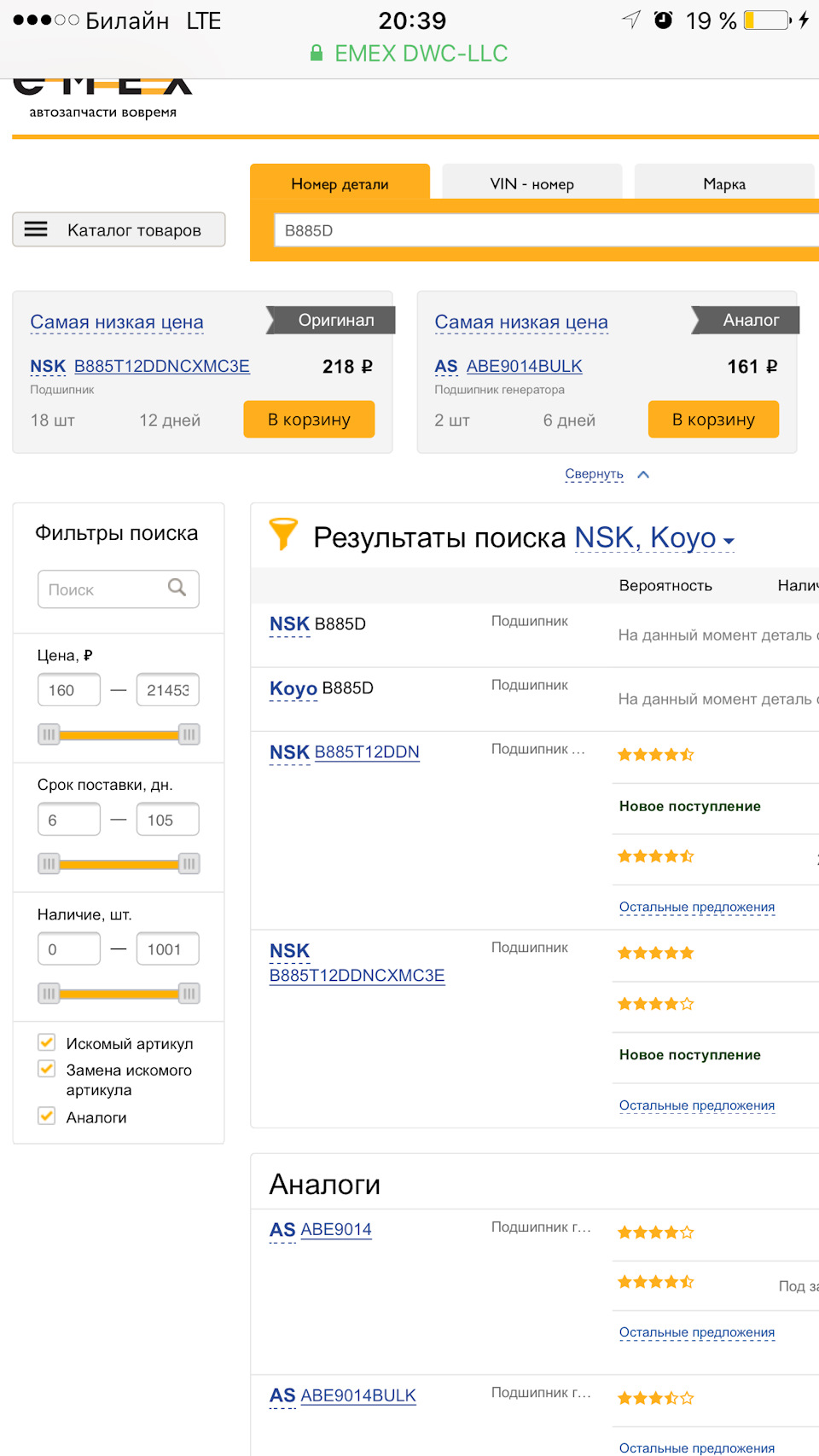
Task: Click the Оригинал label tag
Action: point(331,320)
